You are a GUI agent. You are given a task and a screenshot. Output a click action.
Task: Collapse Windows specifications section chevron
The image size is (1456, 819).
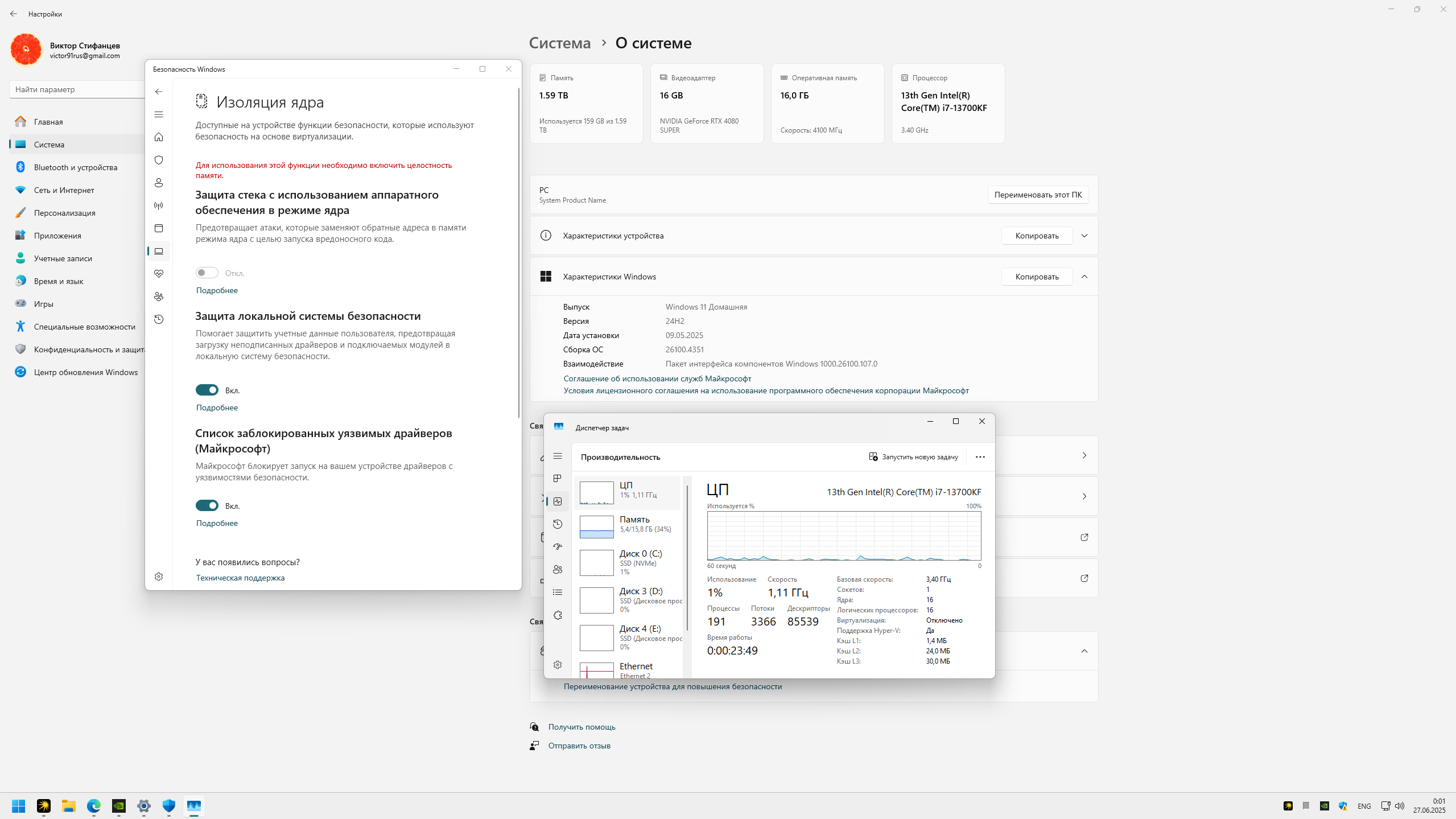pyautogui.click(x=1084, y=277)
